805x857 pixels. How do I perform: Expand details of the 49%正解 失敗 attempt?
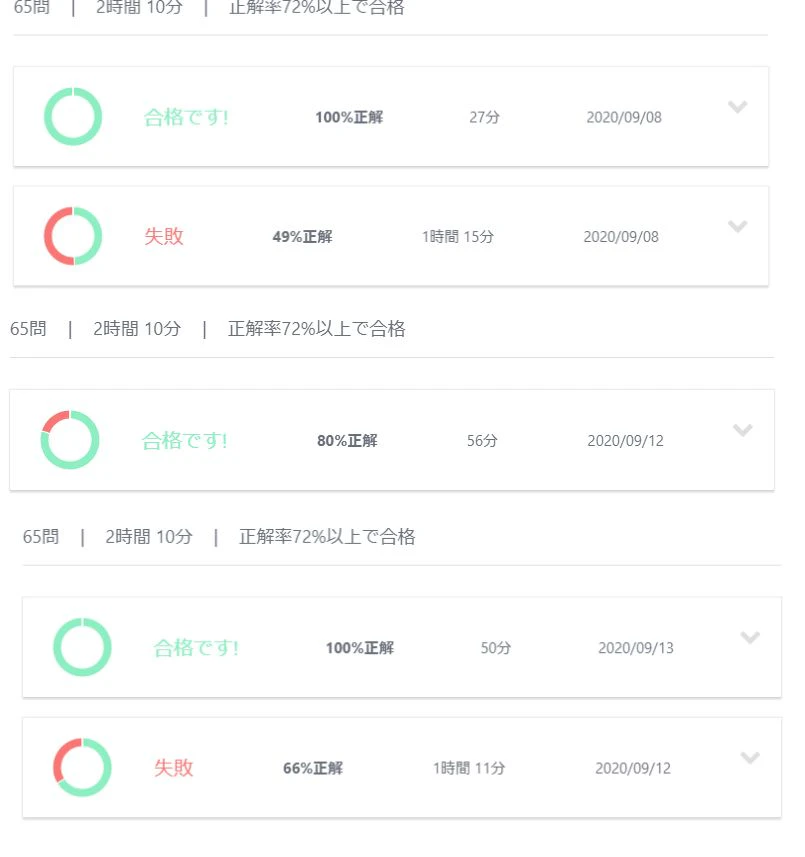739,226
